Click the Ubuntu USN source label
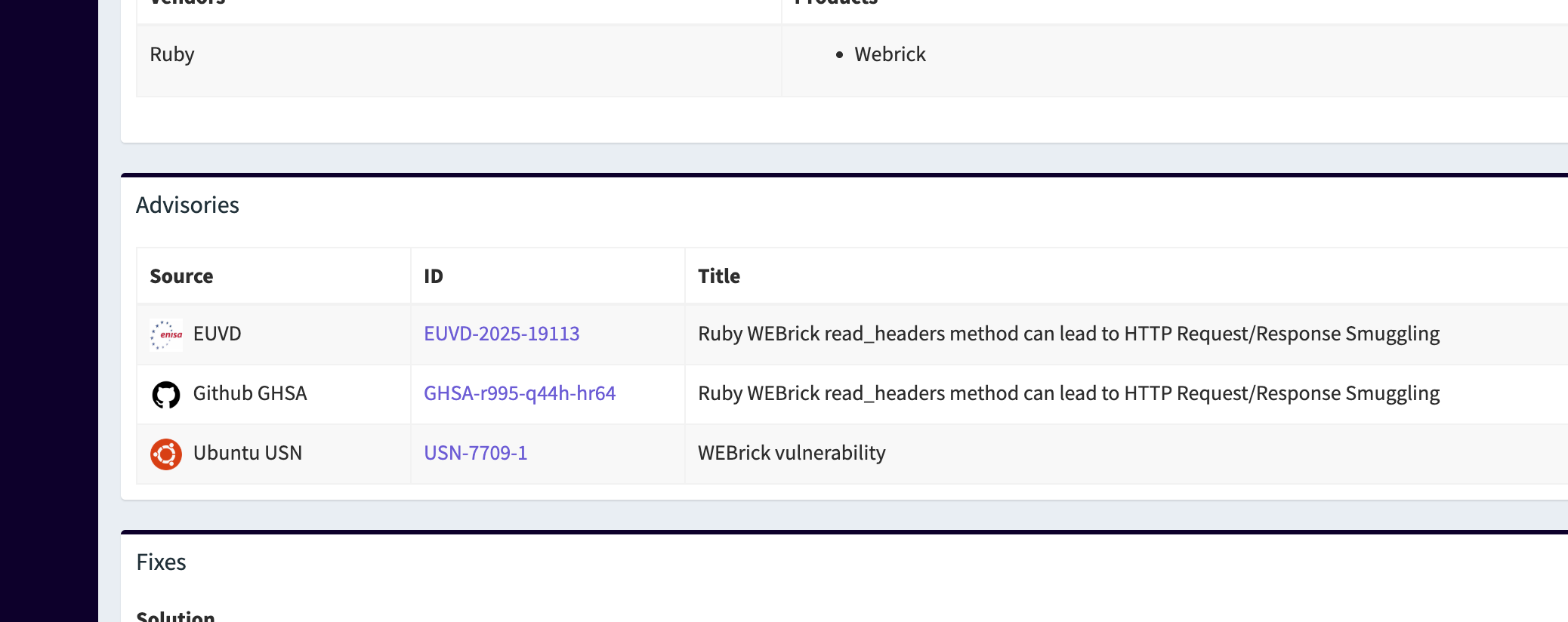Viewport: 1568px width, 622px height. coord(248,453)
